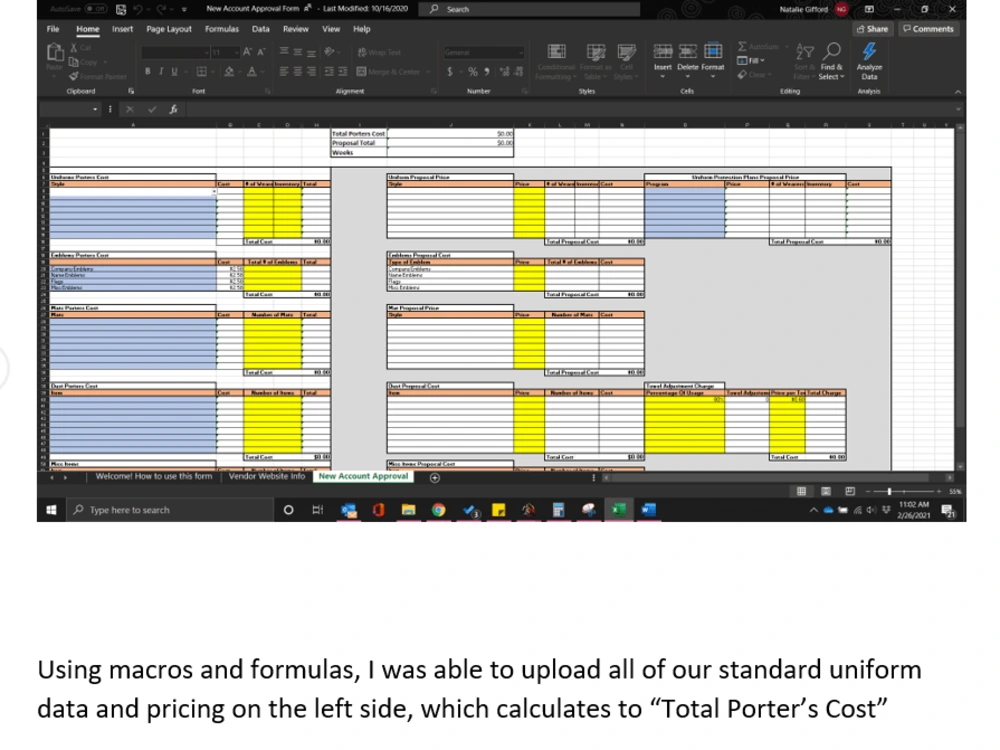Viewport: 1000px width, 750px height.
Task: Click the AutoSum sigma icon
Action: [x=742, y=47]
